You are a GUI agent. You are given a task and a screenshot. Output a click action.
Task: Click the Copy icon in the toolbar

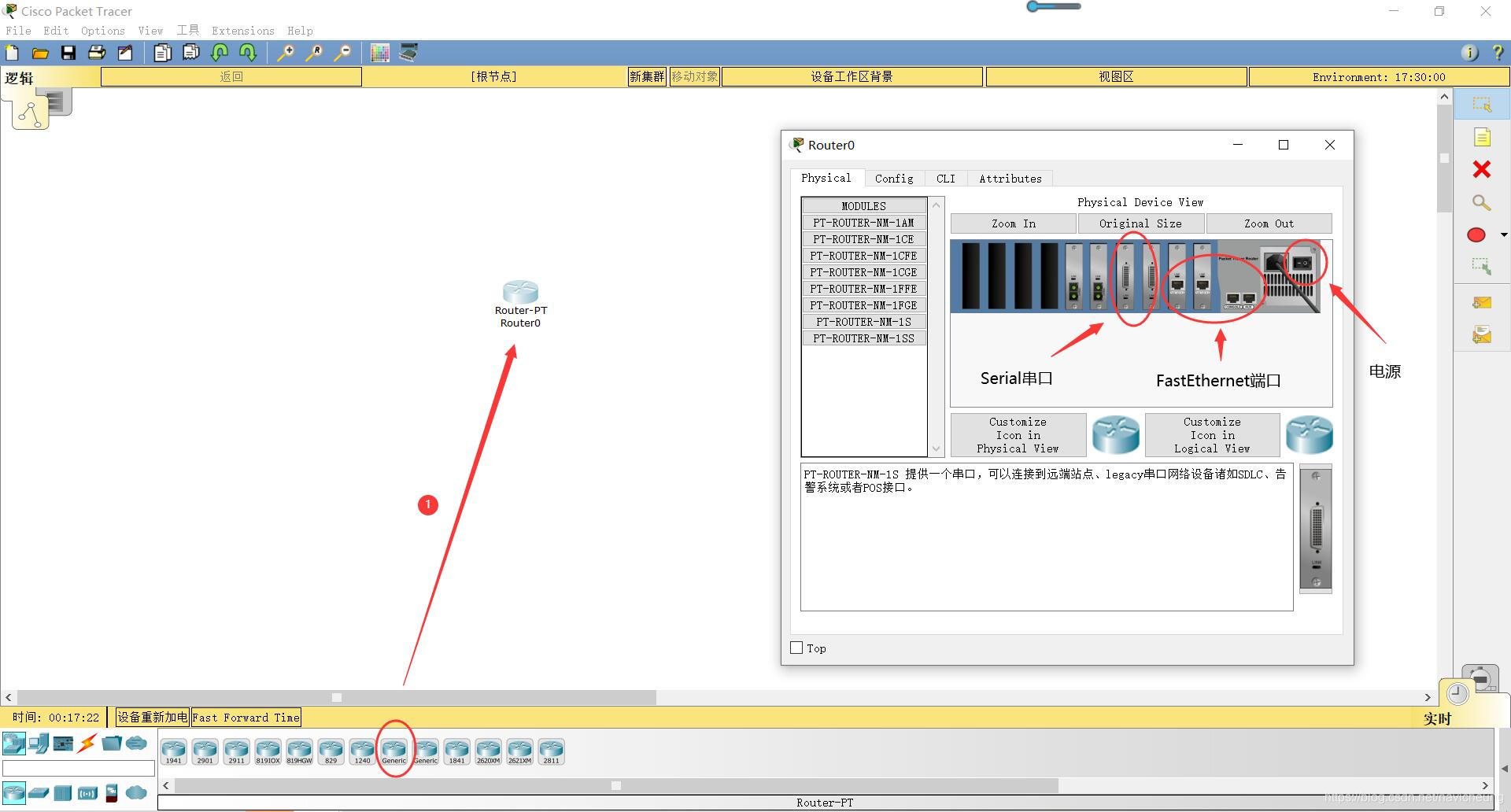[163, 53]
